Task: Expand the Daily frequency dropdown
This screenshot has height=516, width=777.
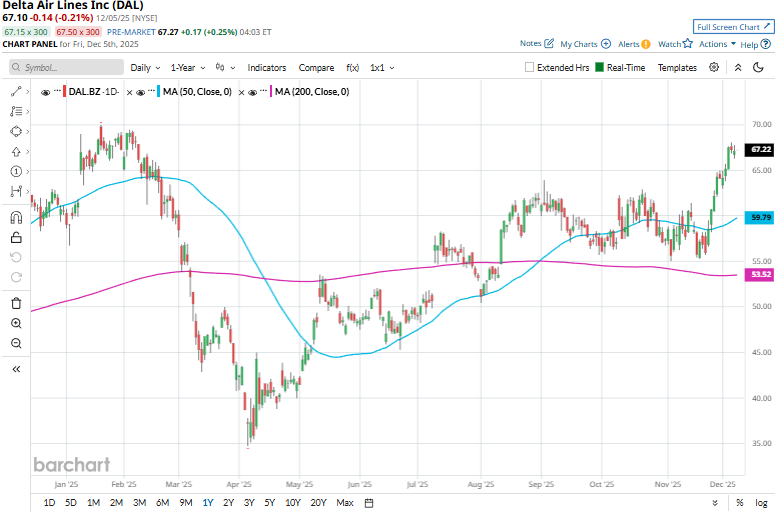Action: click(144, 68)
